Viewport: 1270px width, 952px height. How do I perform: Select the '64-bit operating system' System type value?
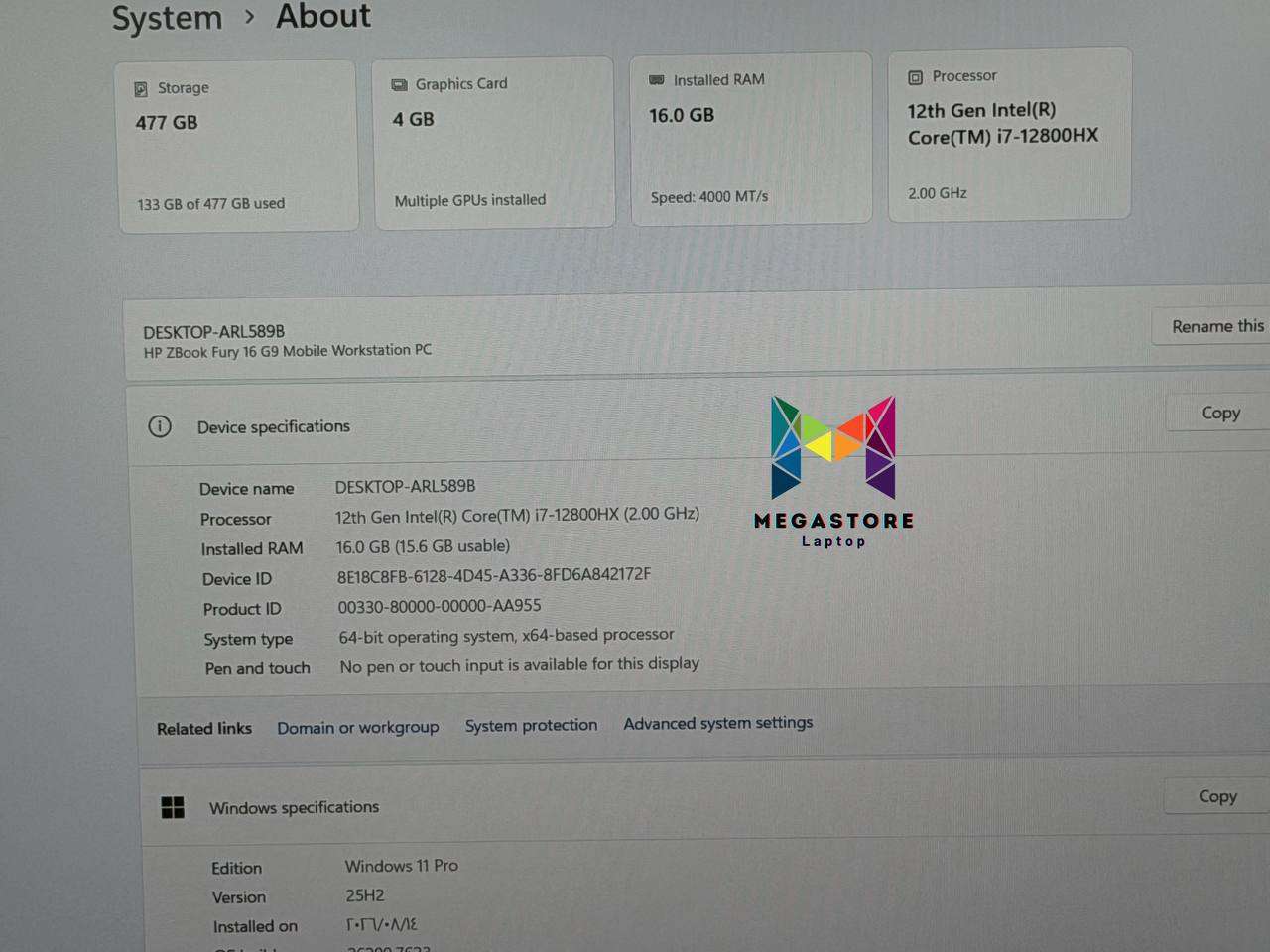(506, 636)
